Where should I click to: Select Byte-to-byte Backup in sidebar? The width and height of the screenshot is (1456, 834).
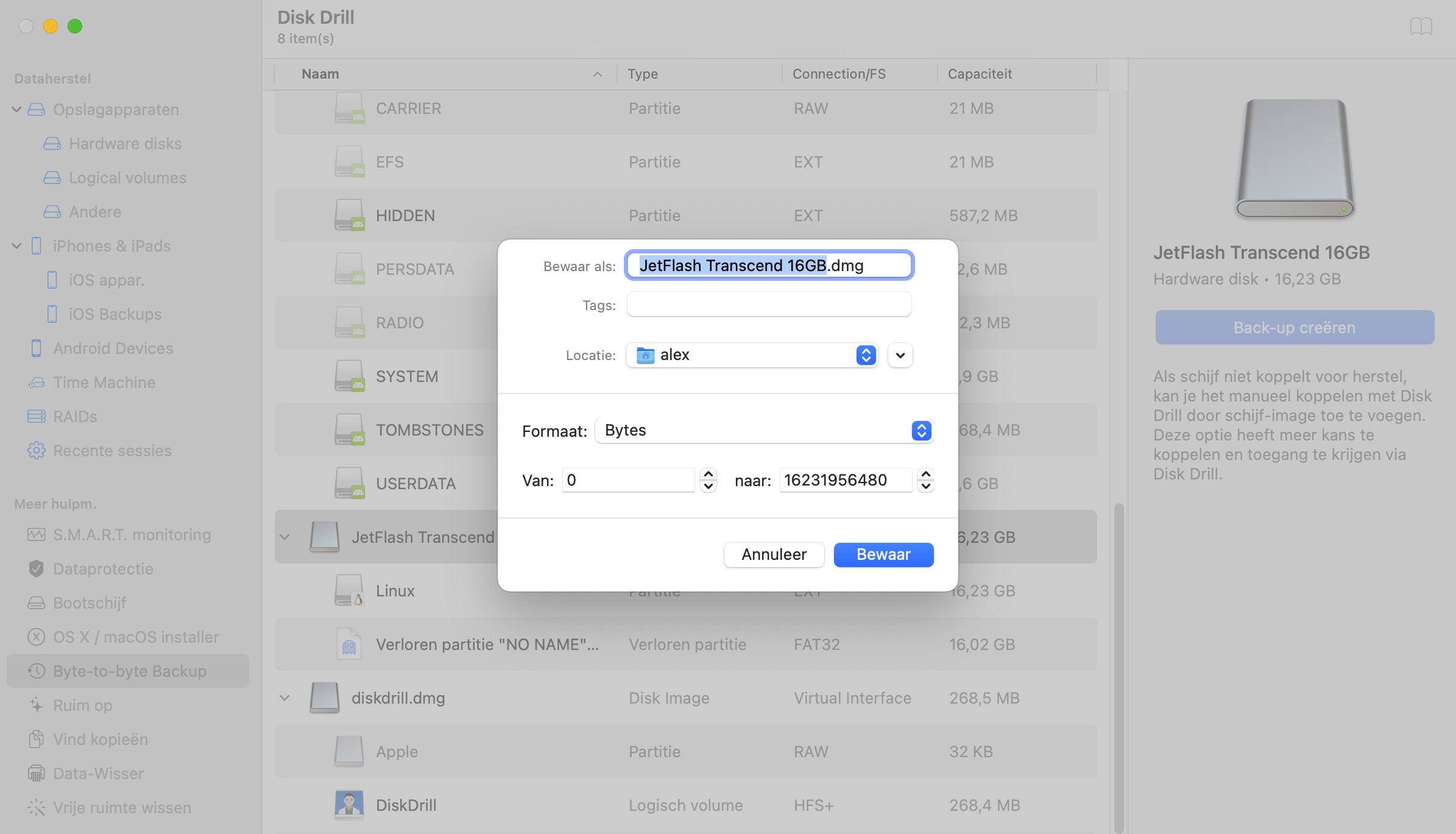[x=128, y=671]
